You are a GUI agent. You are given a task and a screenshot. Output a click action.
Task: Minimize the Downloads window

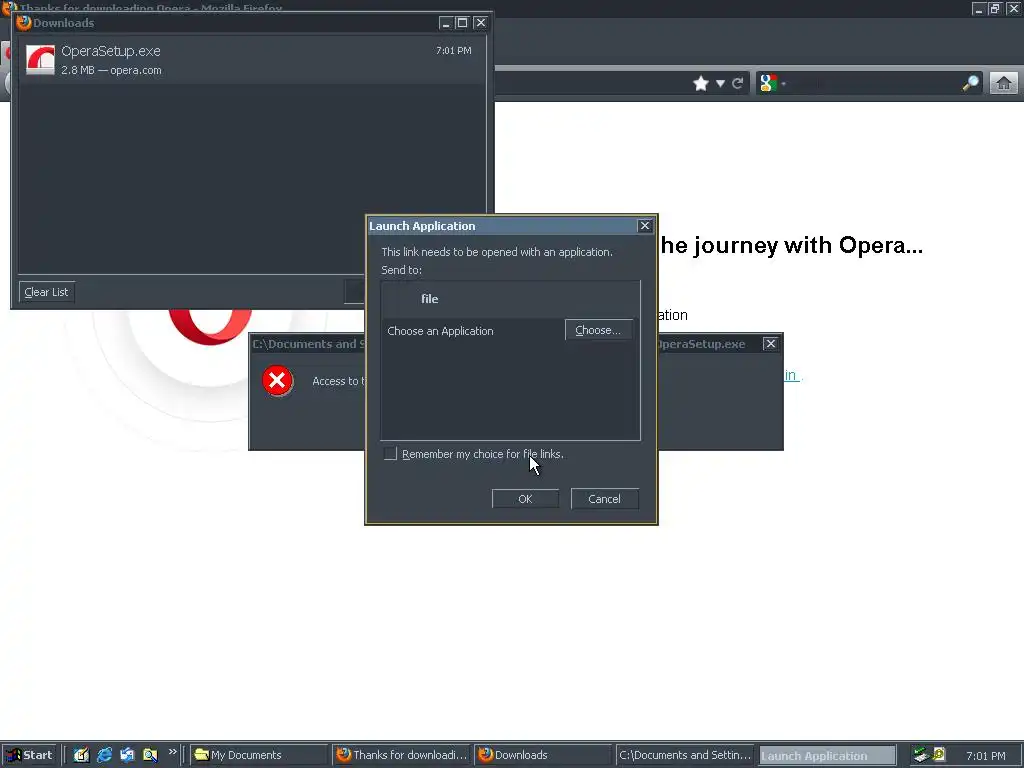pos(446,23)
